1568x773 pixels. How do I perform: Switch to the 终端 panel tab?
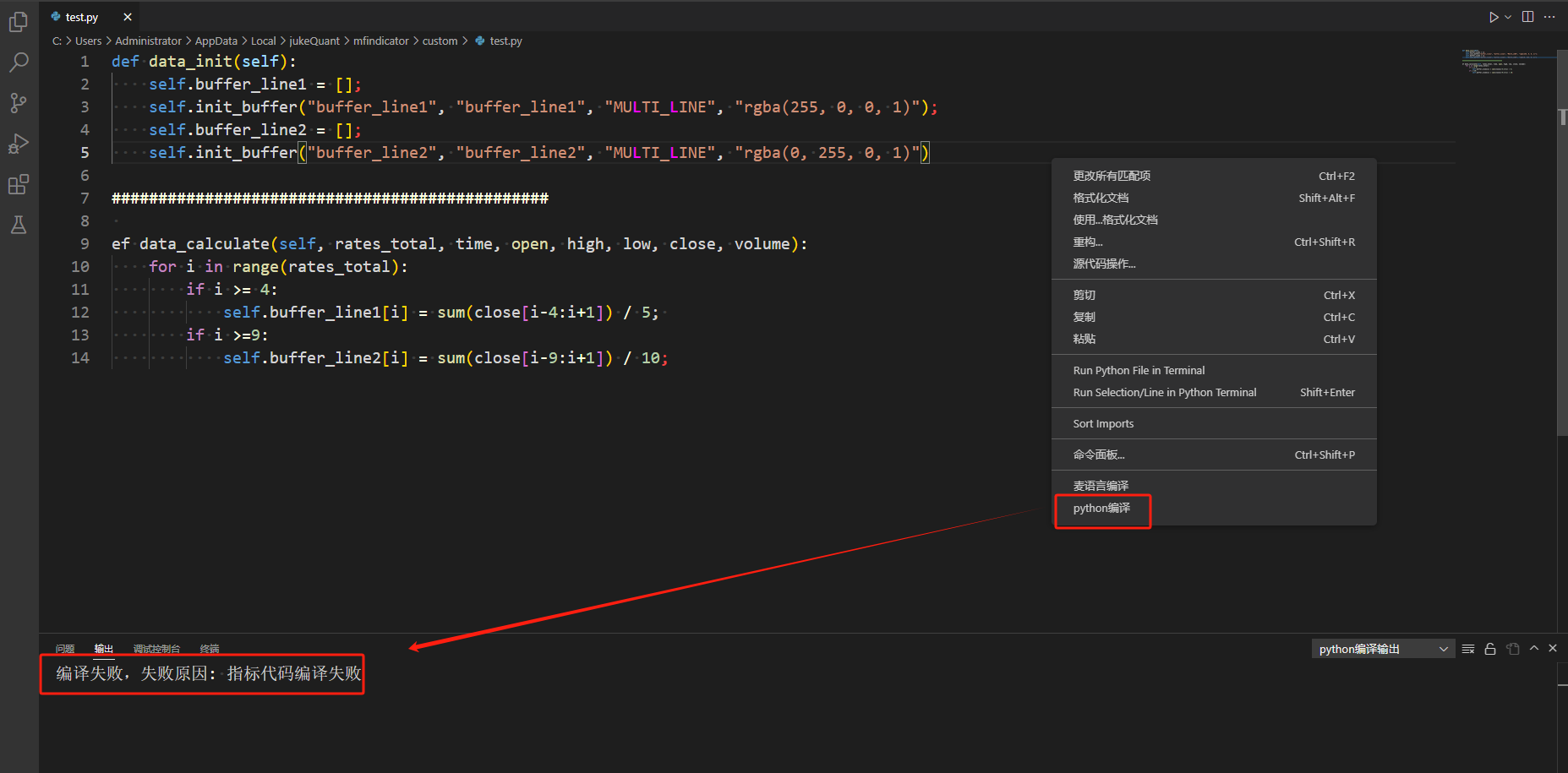(210, 649)
